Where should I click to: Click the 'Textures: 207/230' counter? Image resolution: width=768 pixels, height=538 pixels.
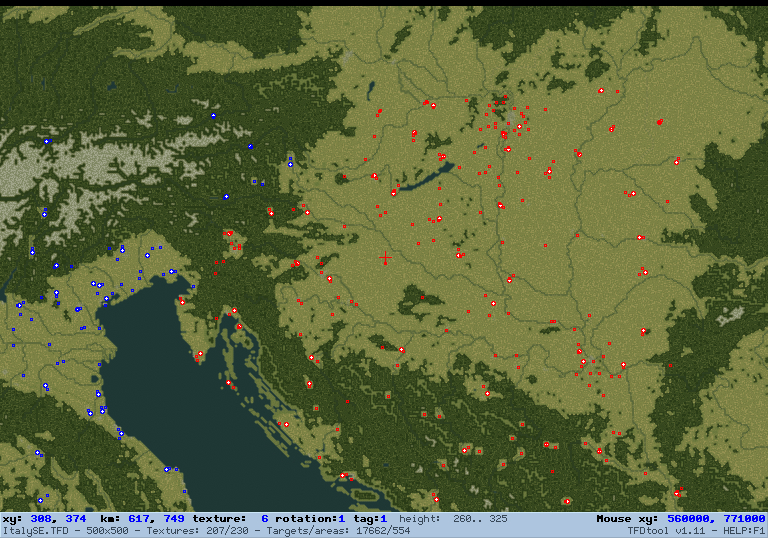pyautogui.click(x=198, y=531)
